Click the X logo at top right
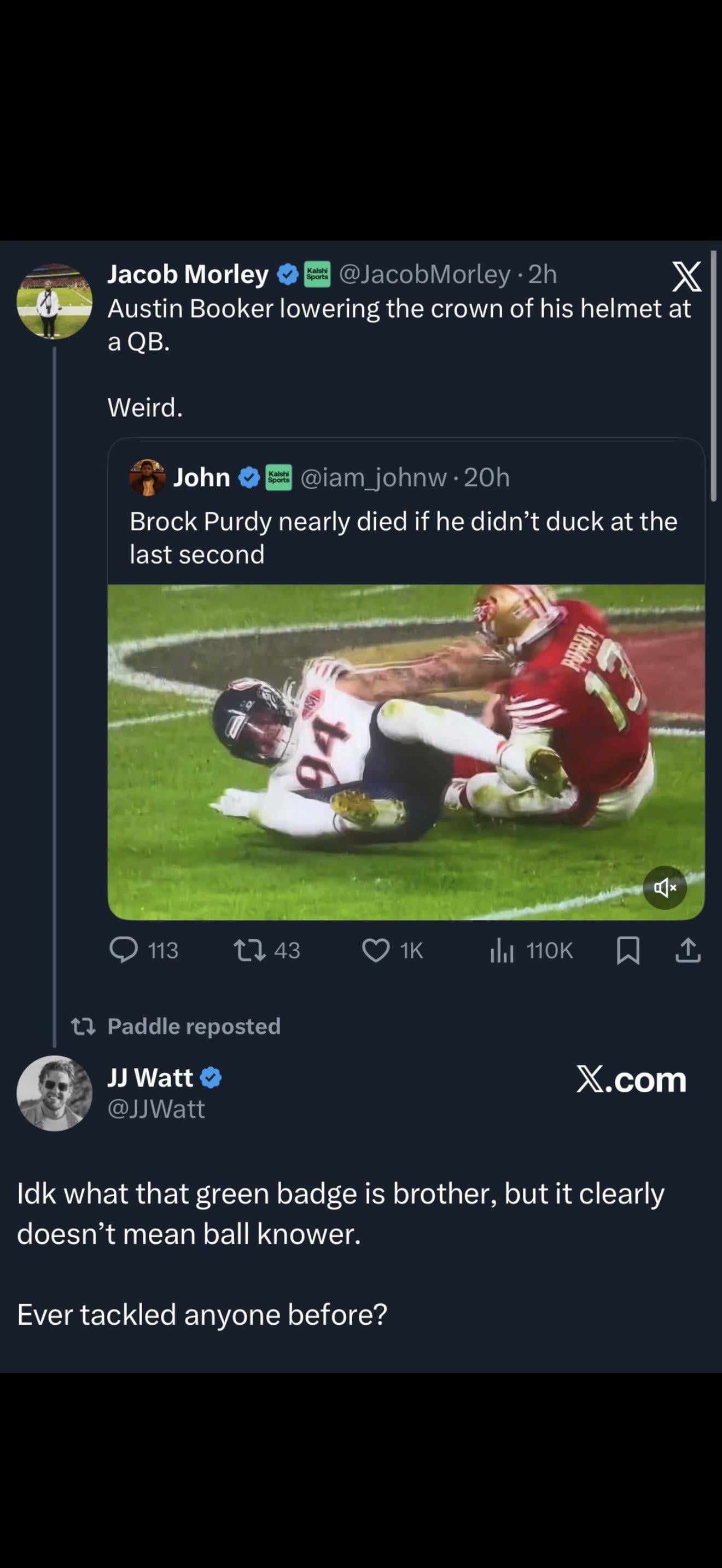This screenshot has width=722, height=1568. [x=686, y=277]
